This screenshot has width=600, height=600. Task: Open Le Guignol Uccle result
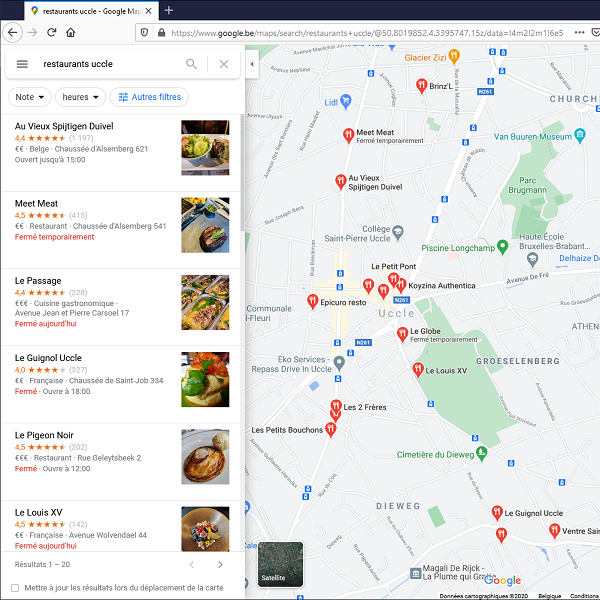pos(121,385)
